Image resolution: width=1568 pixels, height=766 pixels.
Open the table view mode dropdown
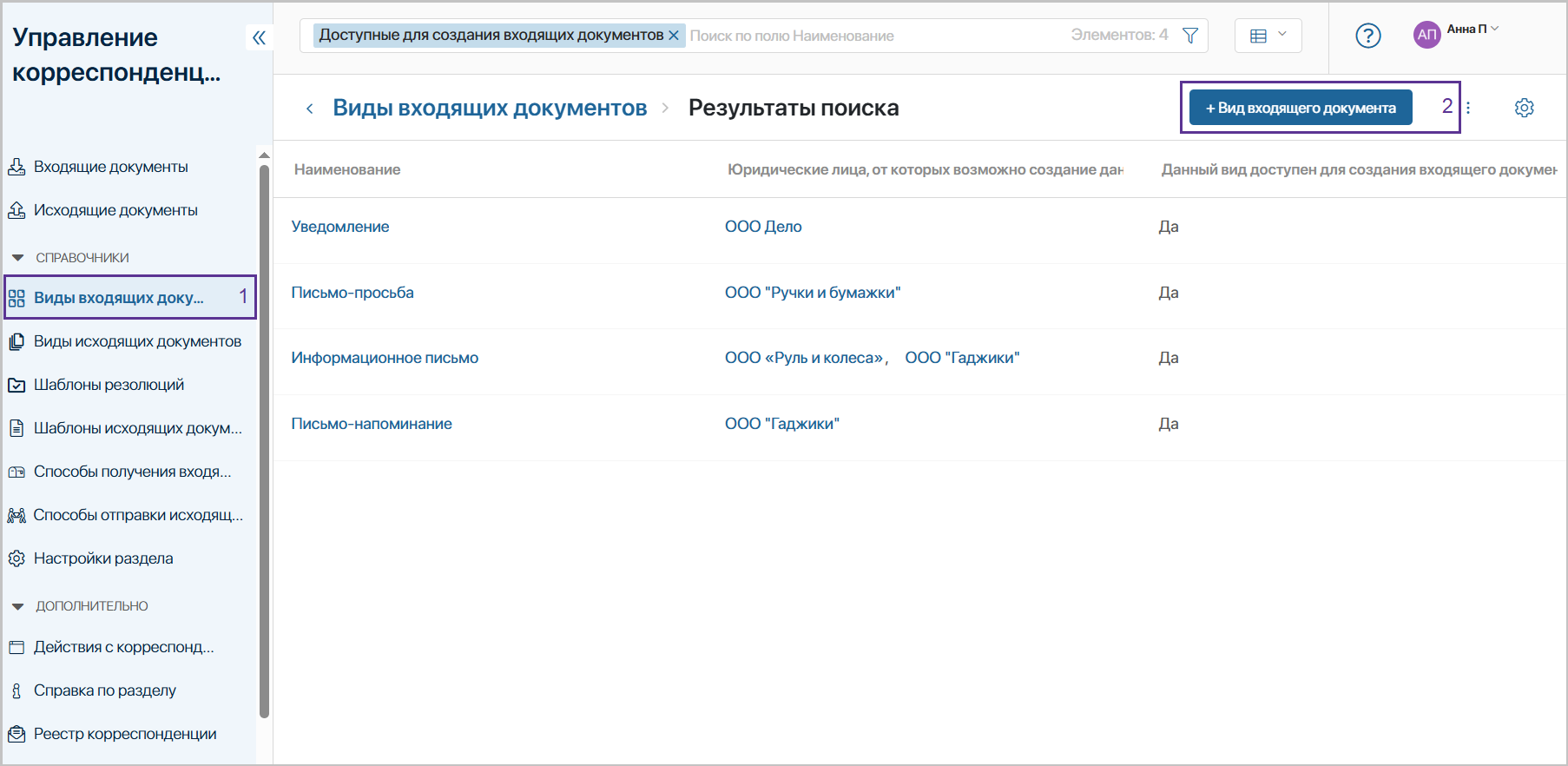pos(1268,36)
